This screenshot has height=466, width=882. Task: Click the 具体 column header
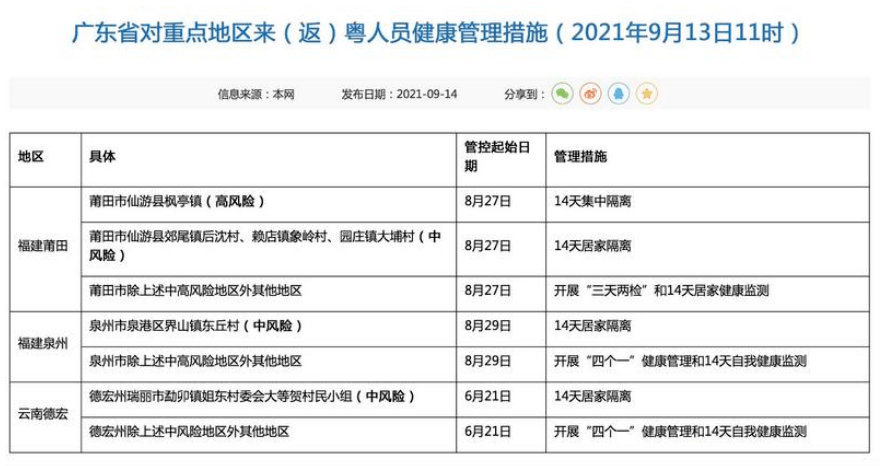(x=102, y=158)
